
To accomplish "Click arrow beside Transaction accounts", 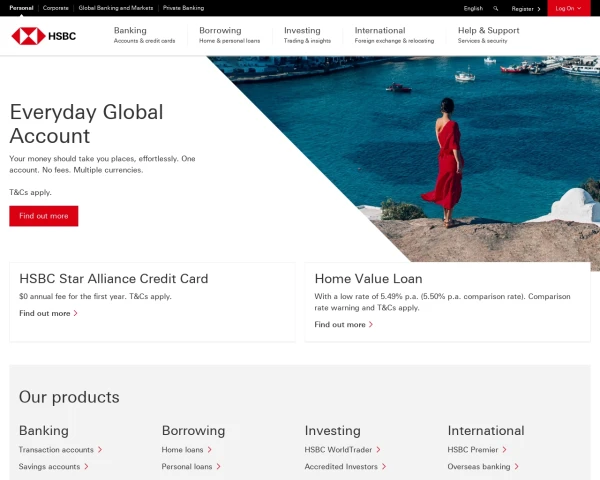I will pos(100,449).
